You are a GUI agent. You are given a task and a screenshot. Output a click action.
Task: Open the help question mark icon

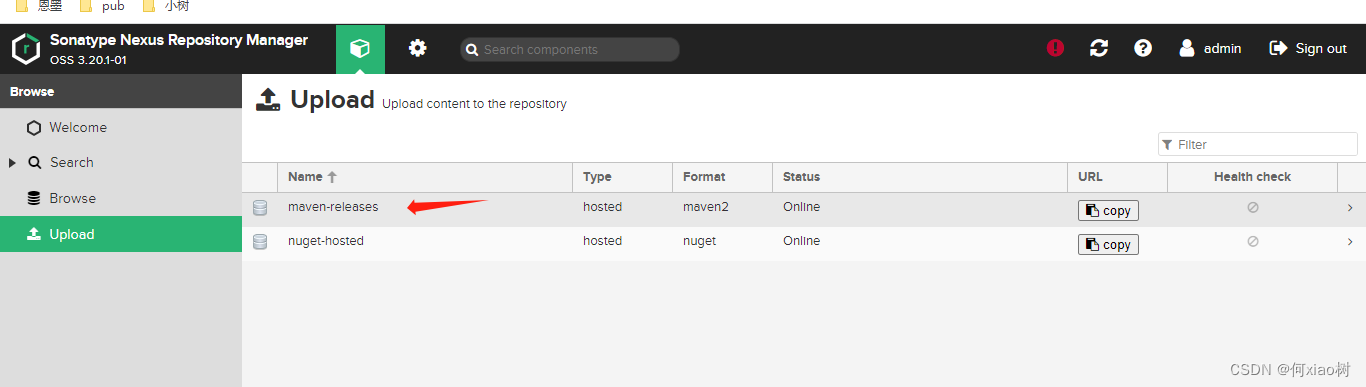[x=1143, y=48]
